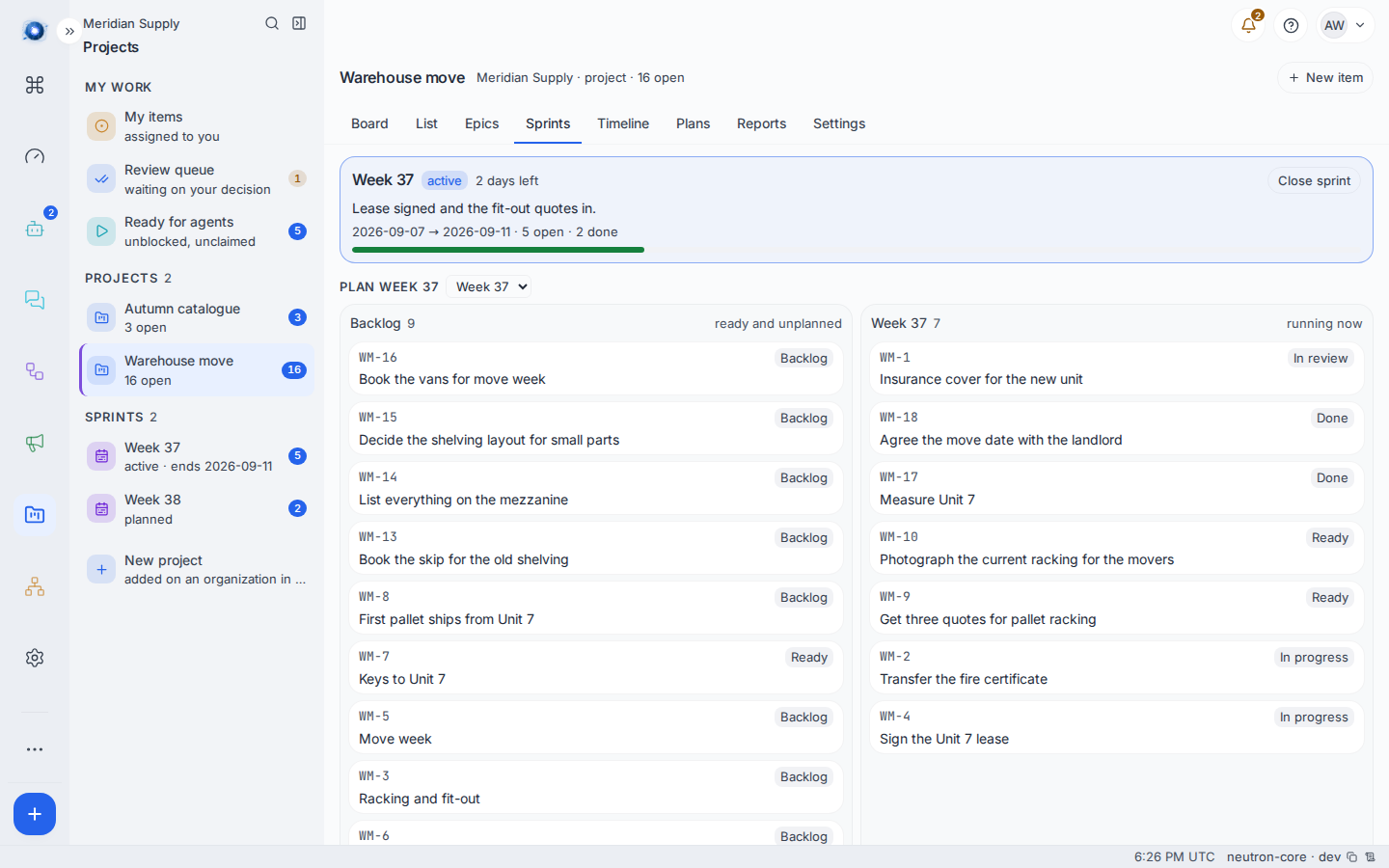
Task: Click the megaphone announcements icon
Action: (x=35, y=443)
